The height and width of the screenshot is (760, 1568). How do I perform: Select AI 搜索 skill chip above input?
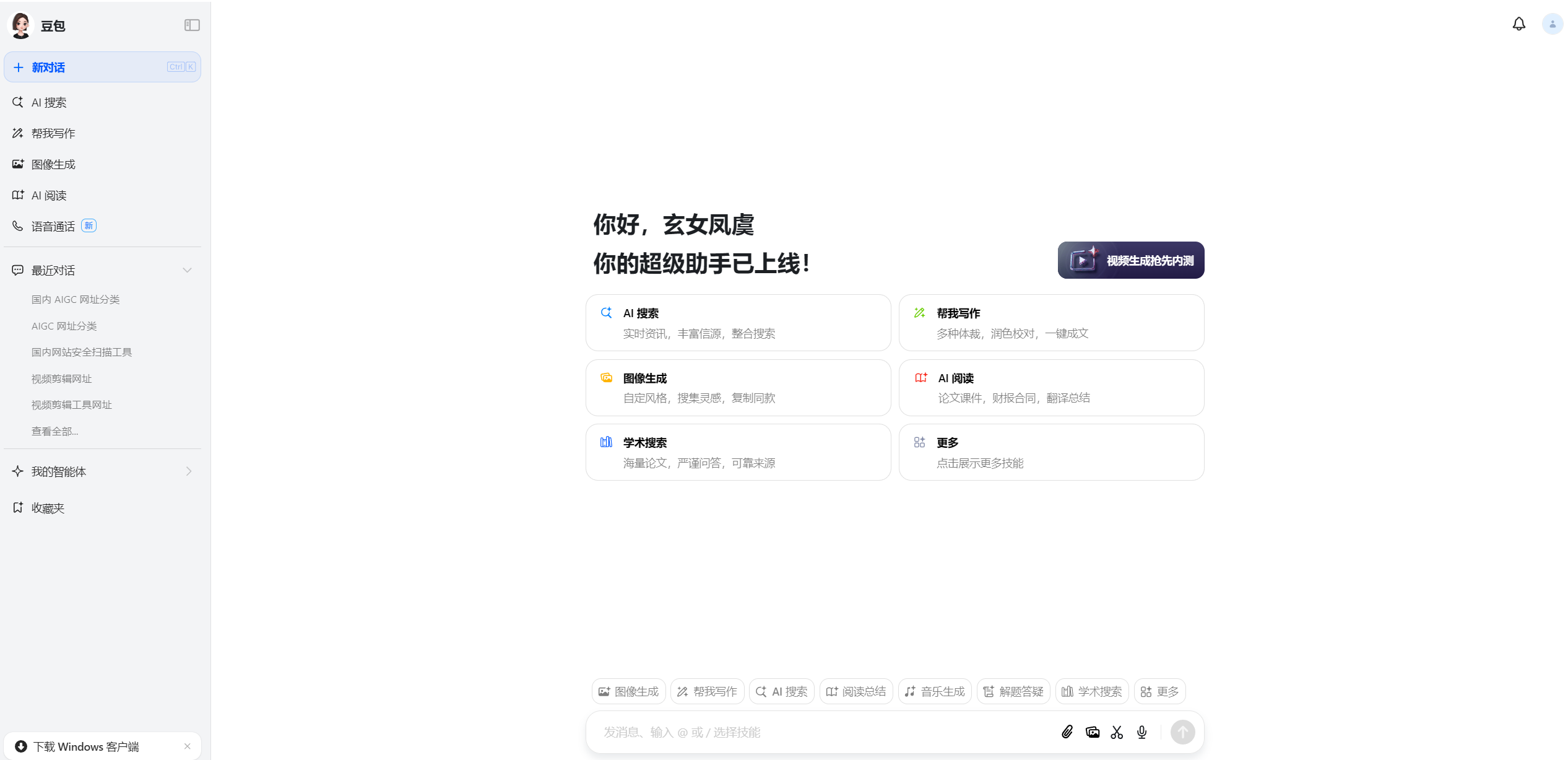[781, 691]
